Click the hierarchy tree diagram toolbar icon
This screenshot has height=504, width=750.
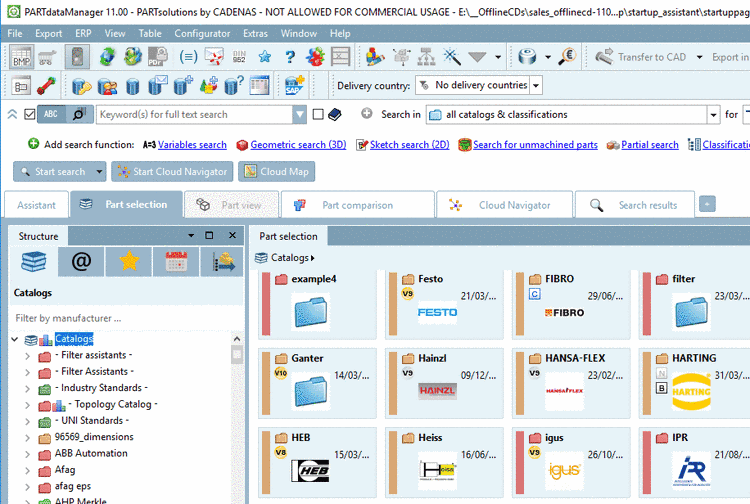click(426, 57)
